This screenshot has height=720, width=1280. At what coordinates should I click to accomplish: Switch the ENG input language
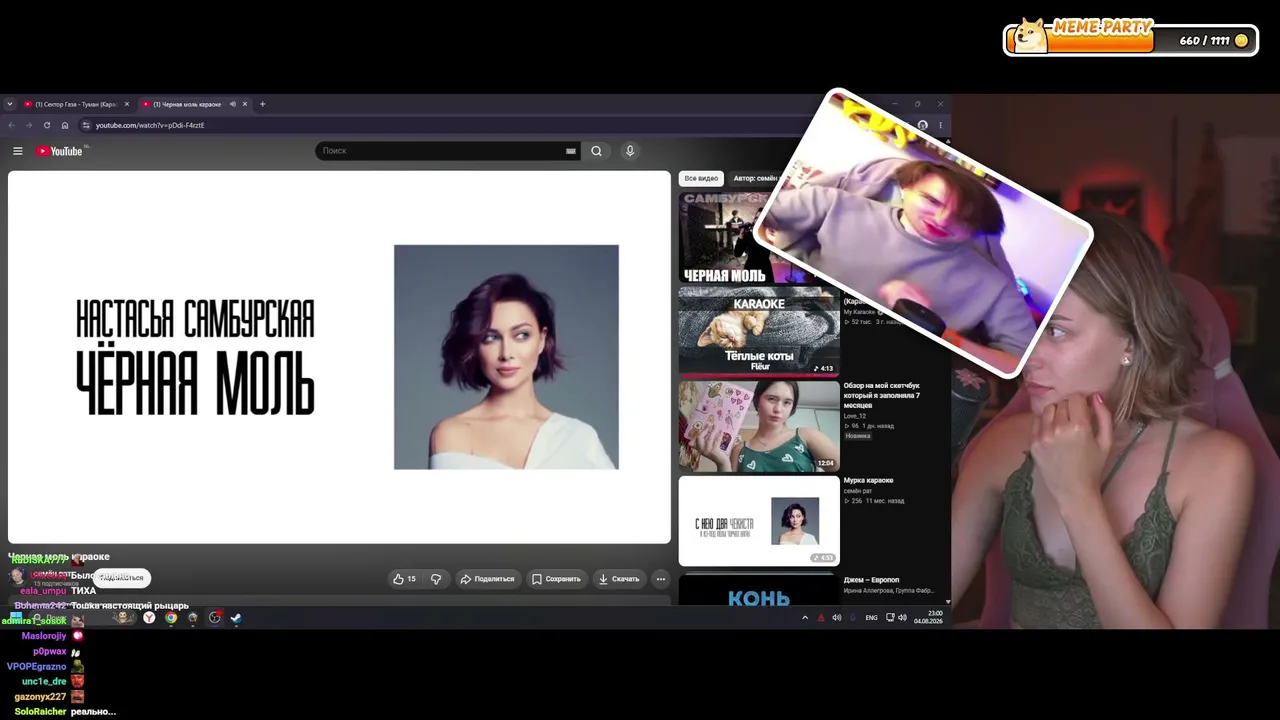click(x=871, y=618)
